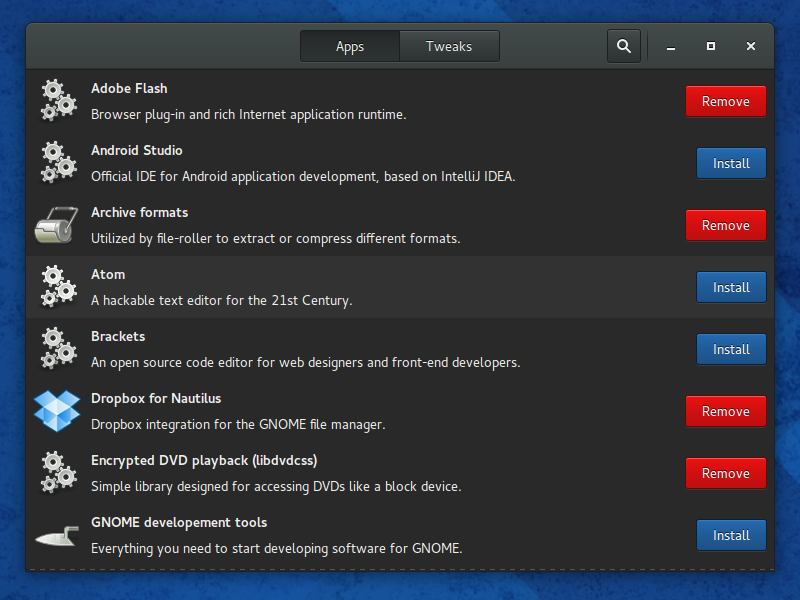Remove Encrypted DVD playback (libdvdcss)
Screen dimensions: 800x600
point(726,473)
